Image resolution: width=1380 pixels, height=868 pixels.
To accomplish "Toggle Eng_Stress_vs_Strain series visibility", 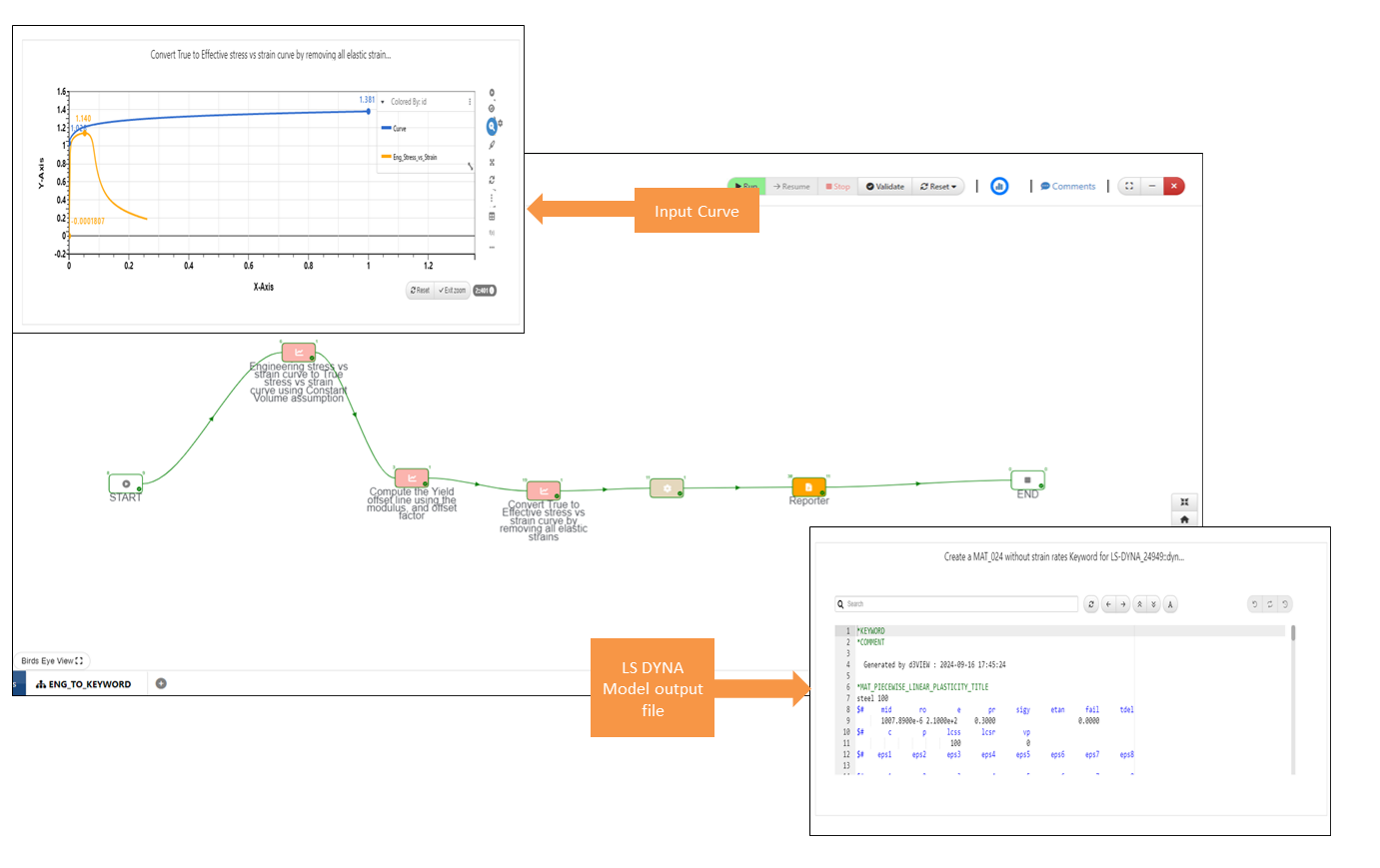I will coord(409,157).
